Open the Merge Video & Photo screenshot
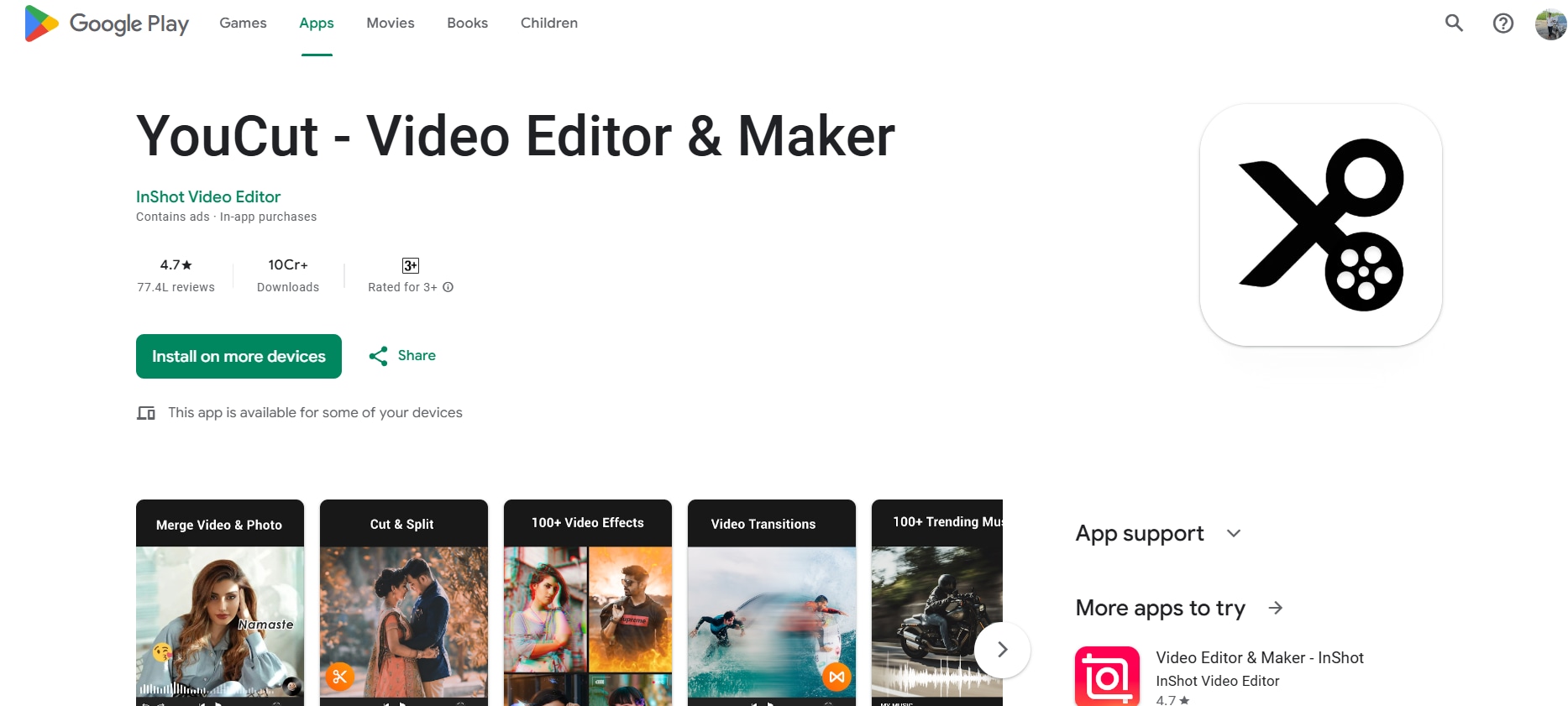Viewport: 1568px width, 706px height. [220, 603]
